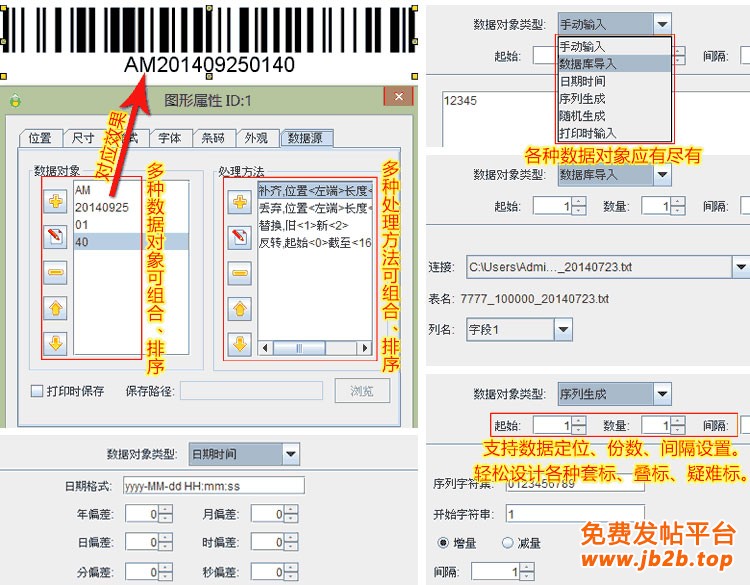This screenshot has width=750, height=585.
Task: Click the 开始字符串 input field
Action: [575, 514]
